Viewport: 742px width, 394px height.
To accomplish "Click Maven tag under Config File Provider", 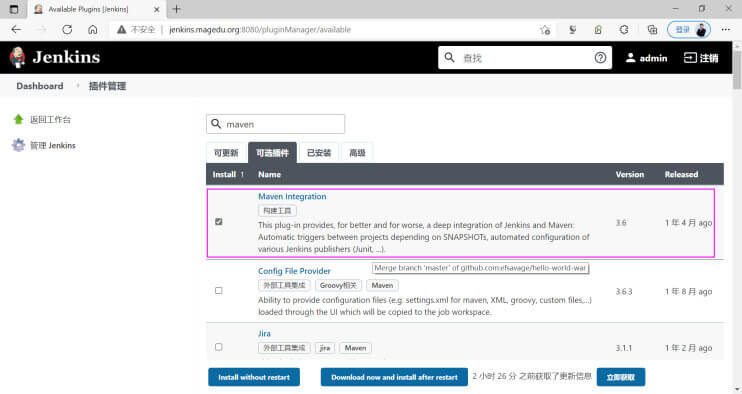I will (382, 285).
